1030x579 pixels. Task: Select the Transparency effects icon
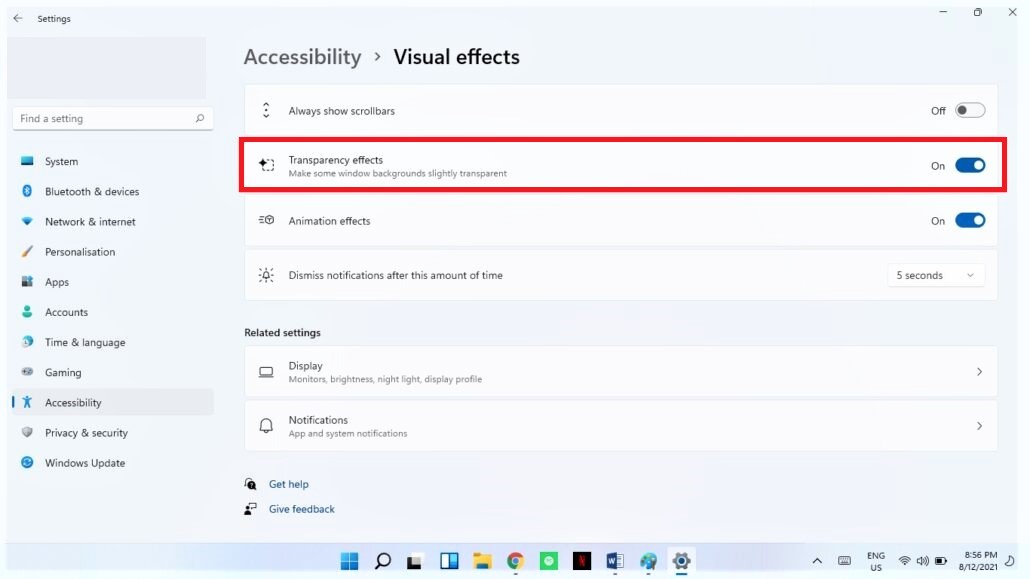[x=266, y=164]
